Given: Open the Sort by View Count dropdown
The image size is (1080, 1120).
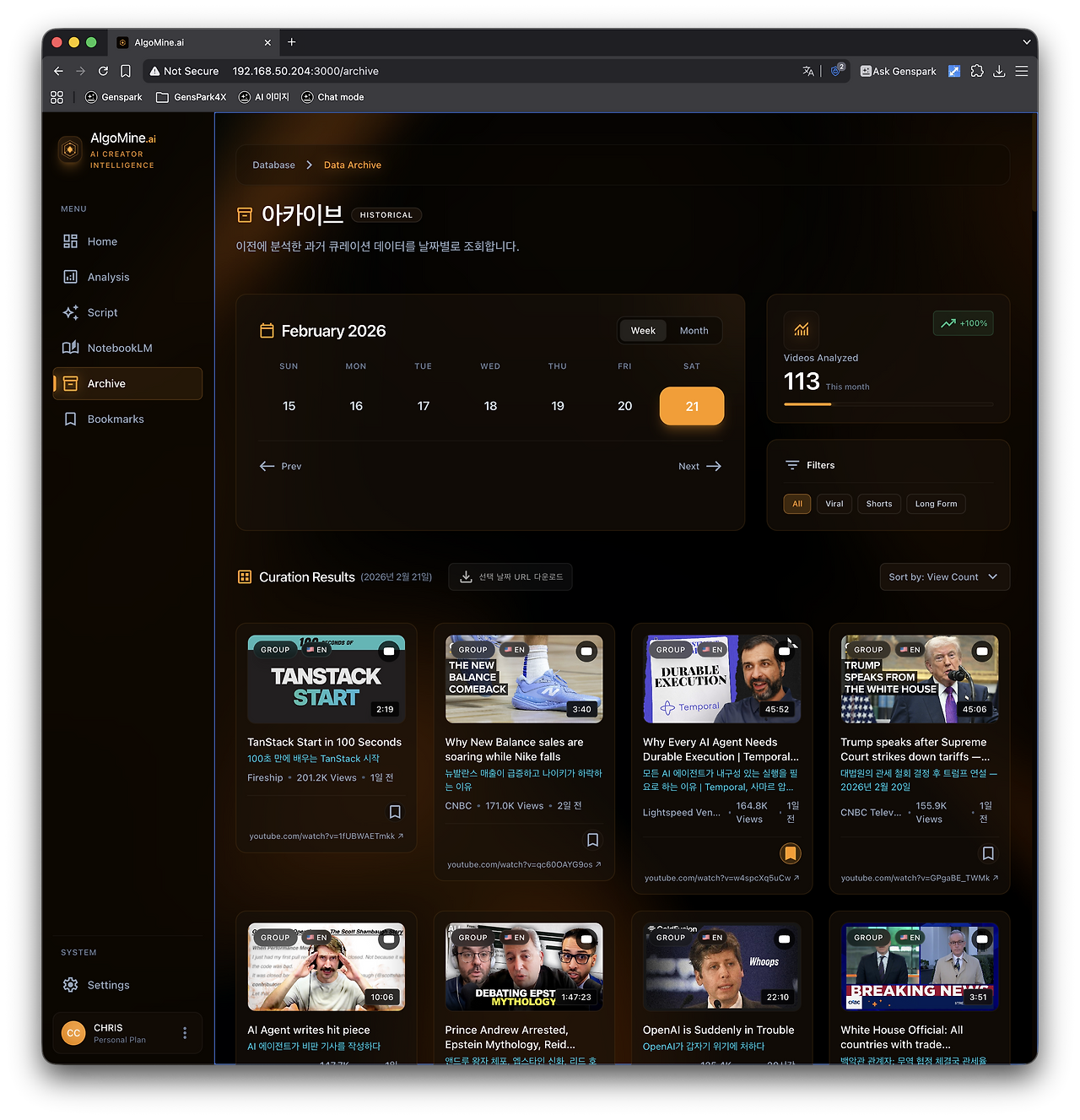Looking at the screenshot, I should pos(944,576).
